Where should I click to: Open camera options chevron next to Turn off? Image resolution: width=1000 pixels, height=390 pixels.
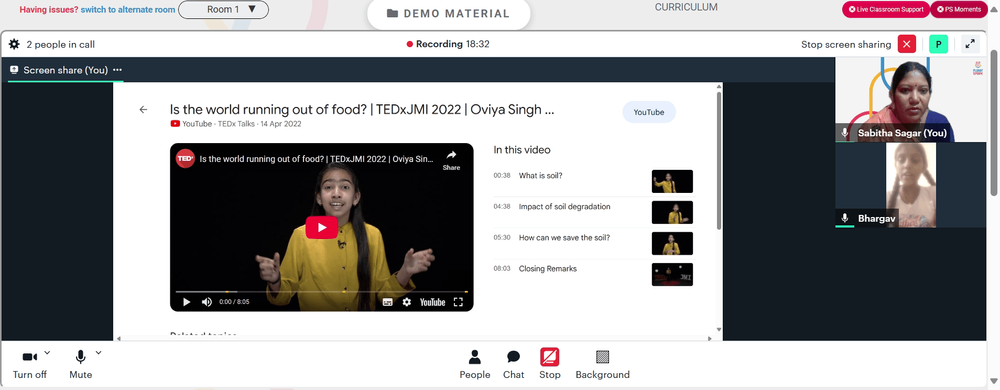coord(47,352)
